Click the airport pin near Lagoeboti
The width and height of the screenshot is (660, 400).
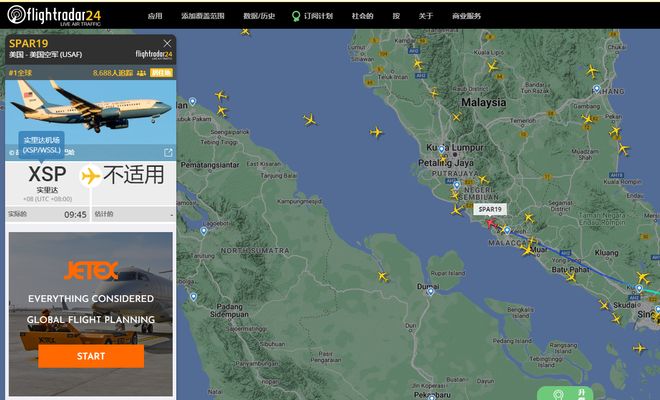(204, 231)
